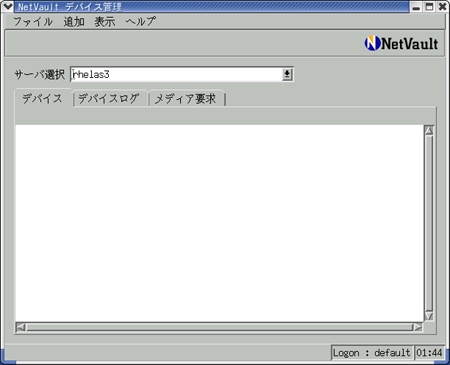Image resolution: width=450 pixels, height=365 pixels.
Task: Switch to the デバイス tab
Action: (43, 99)
